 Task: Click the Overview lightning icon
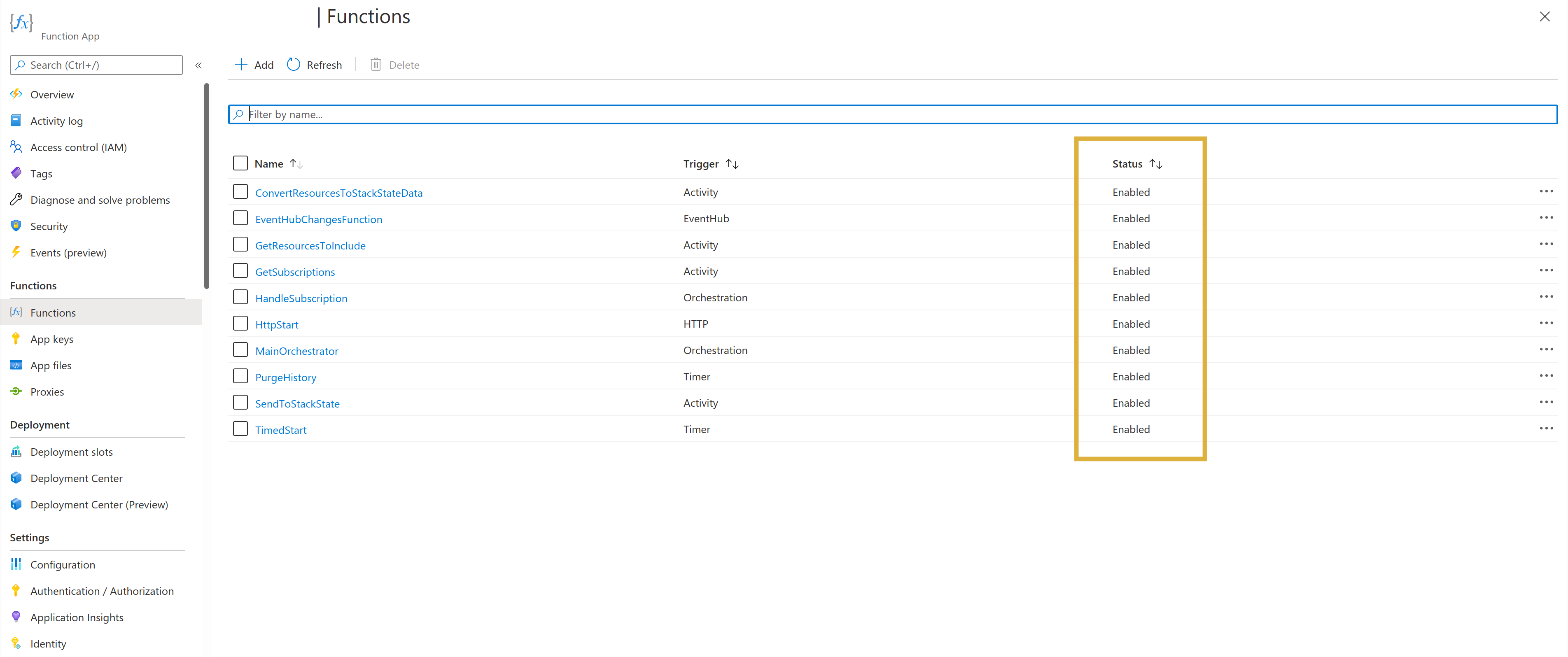coord(16,94)
